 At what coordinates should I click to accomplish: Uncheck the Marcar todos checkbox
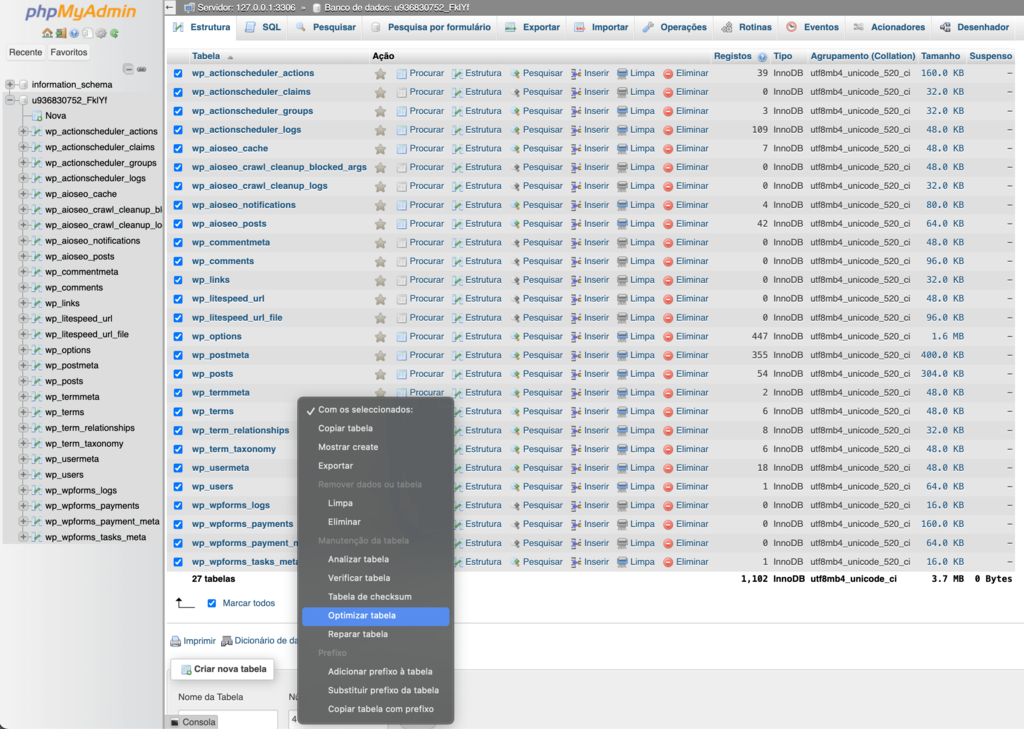point(212,604)
